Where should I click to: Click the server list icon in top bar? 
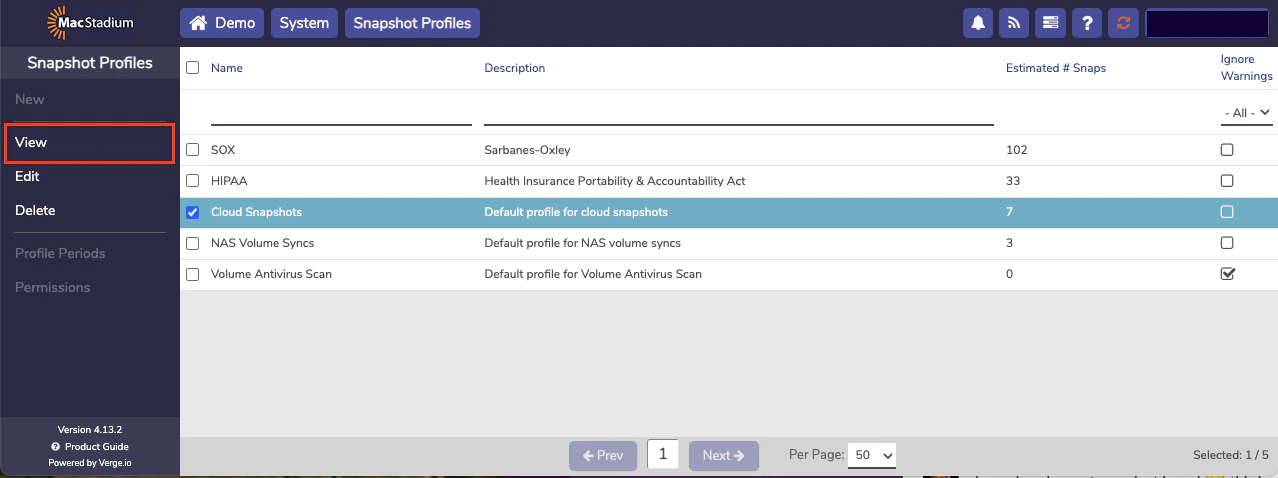[x=1050, y=23]
